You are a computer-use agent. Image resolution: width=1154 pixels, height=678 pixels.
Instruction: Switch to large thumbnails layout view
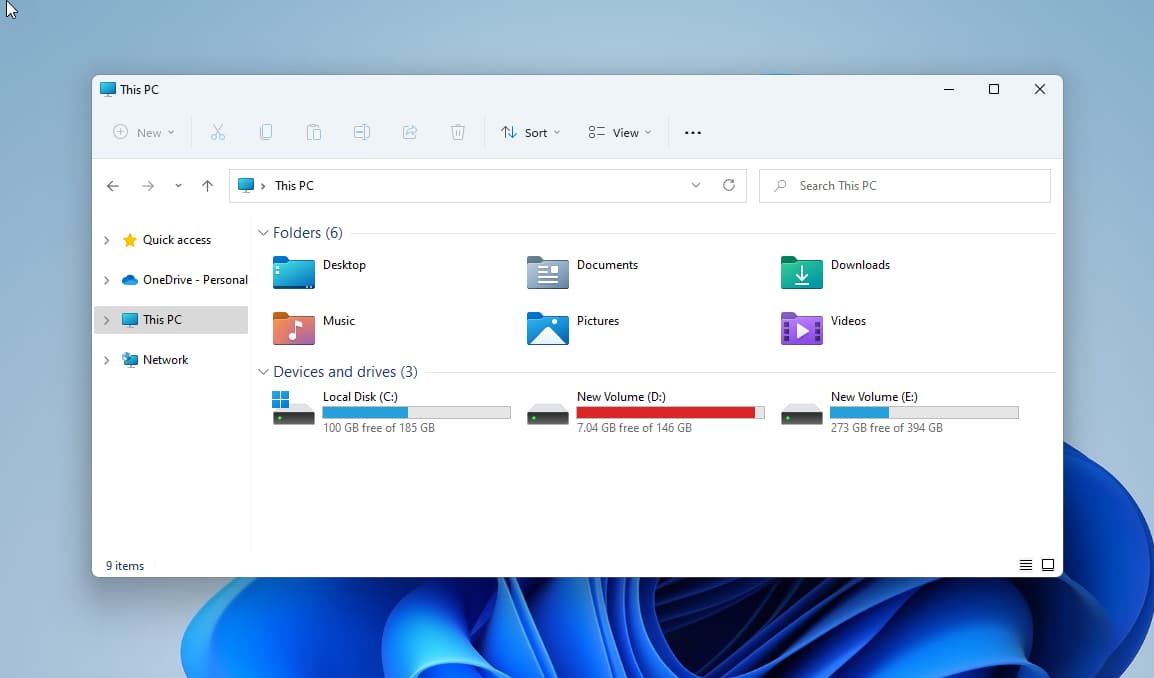pos(1048,564)
